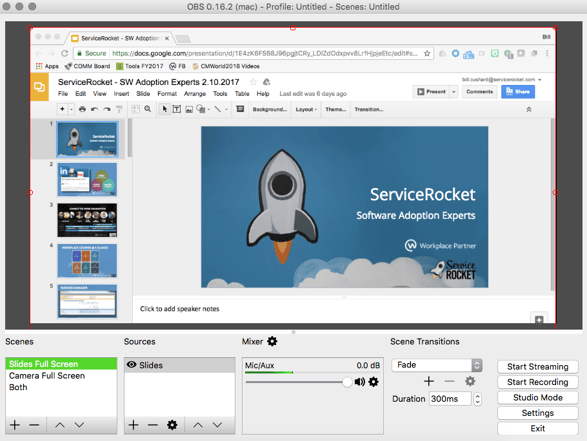Add a scene transition
The height and width of the screenshot is (441, 587).
click(x=429, y=381)
